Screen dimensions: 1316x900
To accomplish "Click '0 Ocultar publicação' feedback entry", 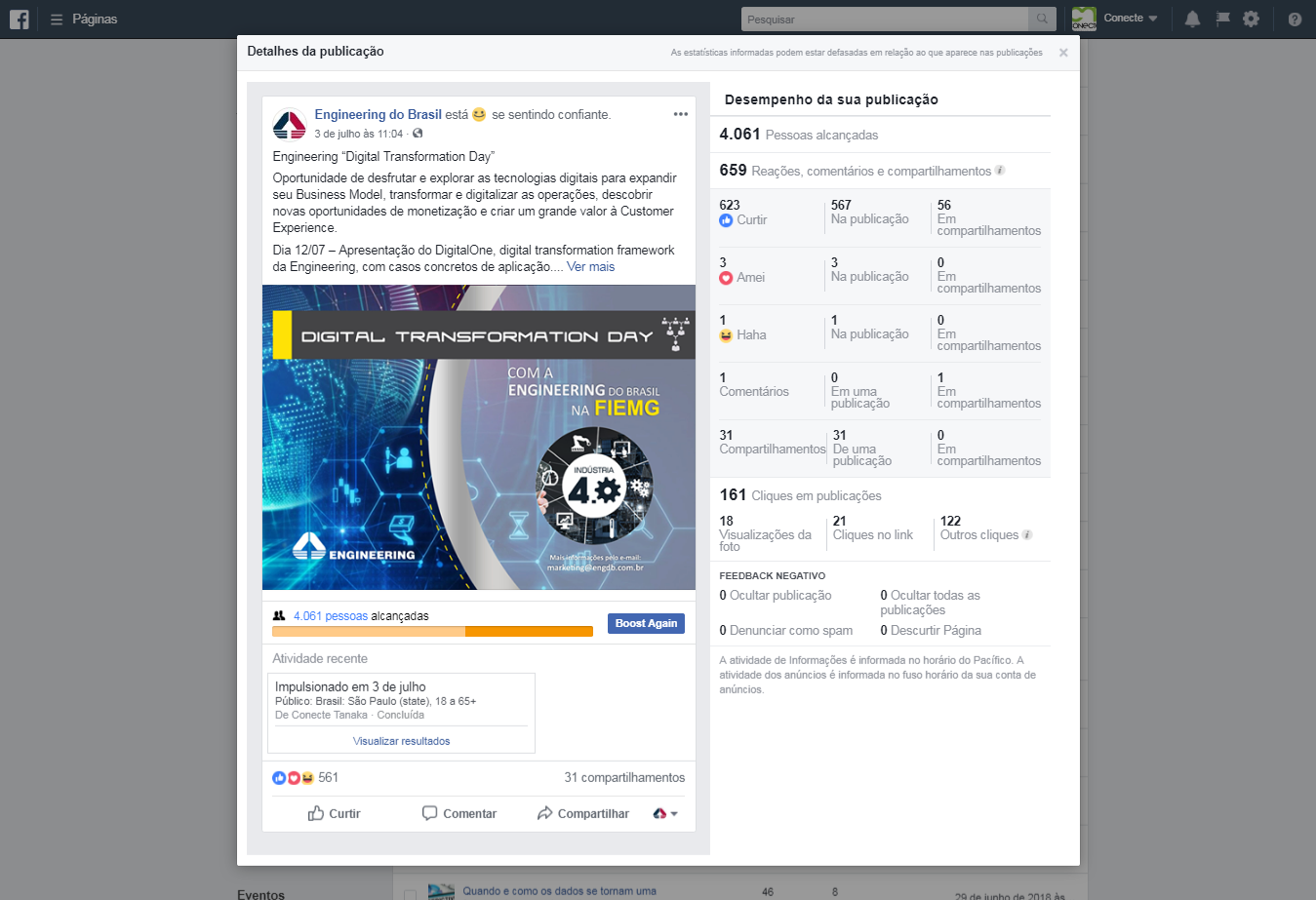I will (x=776, y=595).
